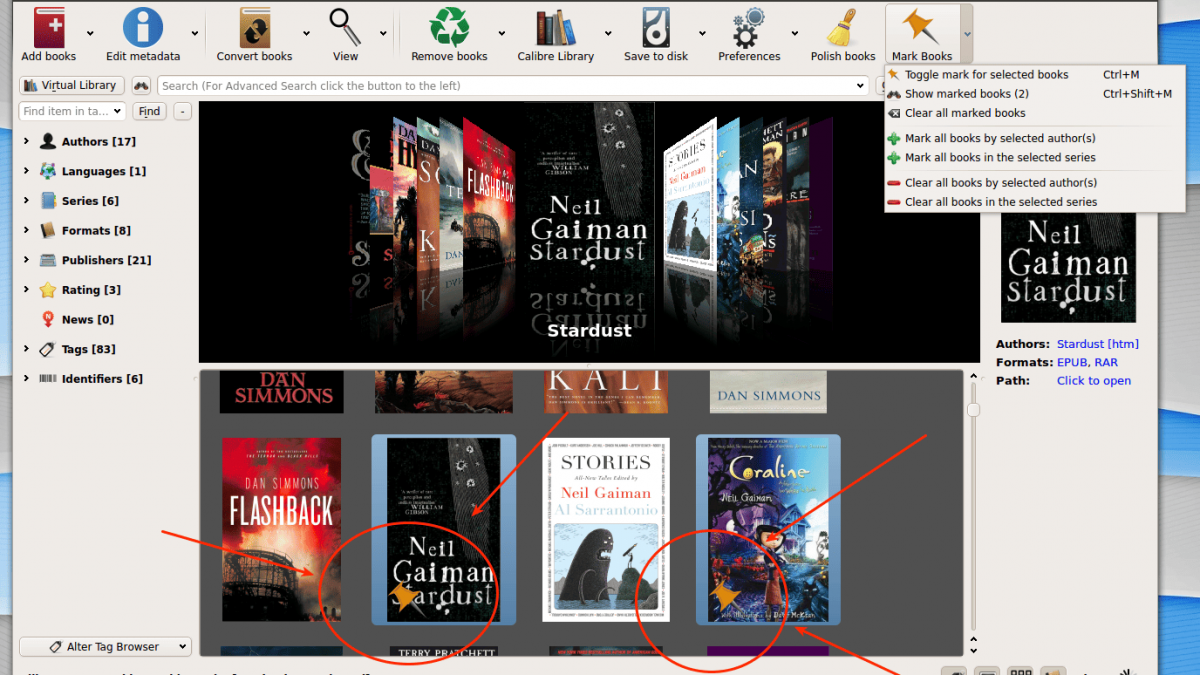Choose Clear all marked books
This screenshot has height=675, width=1200.
click(x=964, y=113)
